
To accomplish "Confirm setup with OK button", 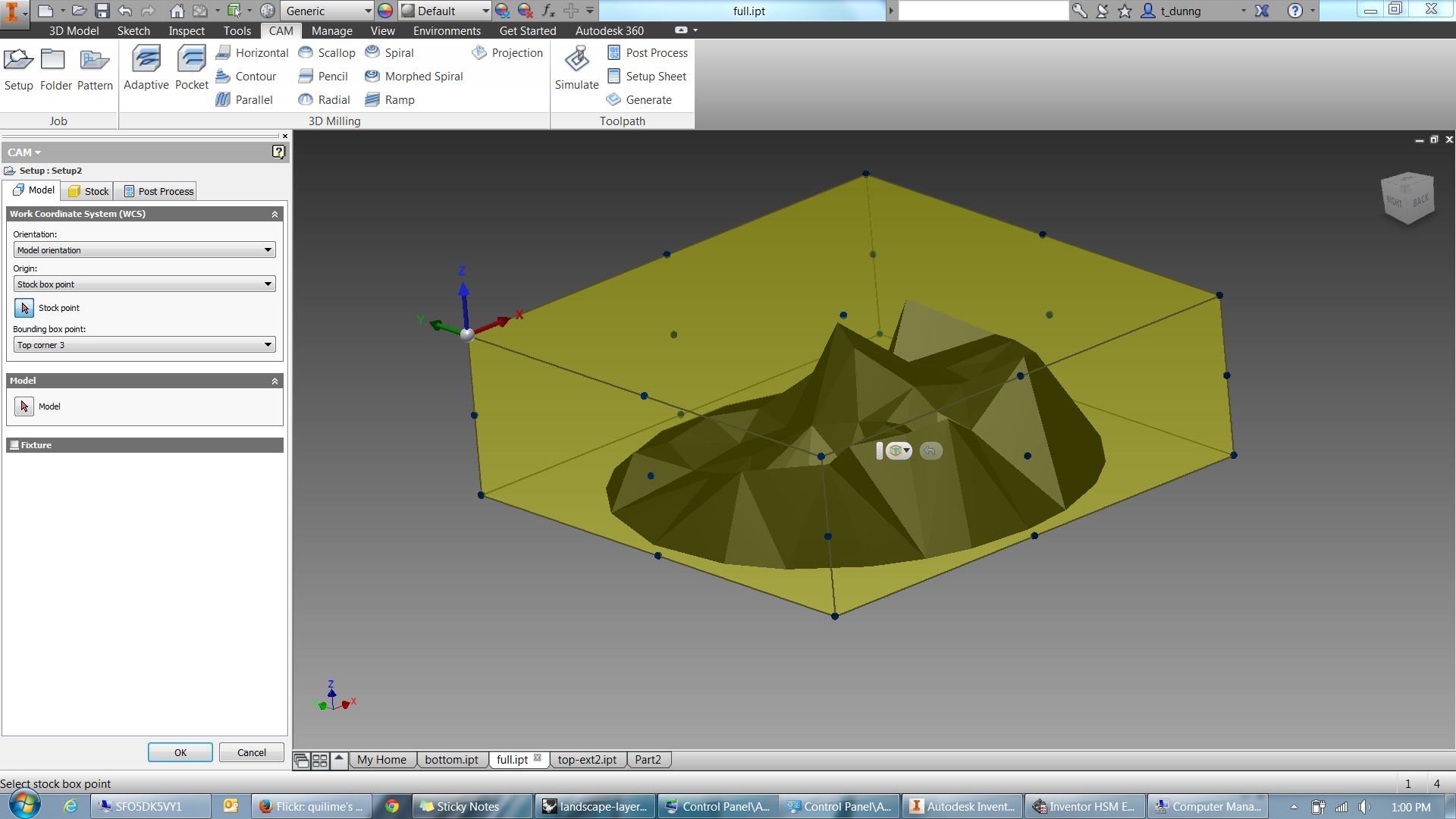I will pyautogui.click(x=180, y=752).
